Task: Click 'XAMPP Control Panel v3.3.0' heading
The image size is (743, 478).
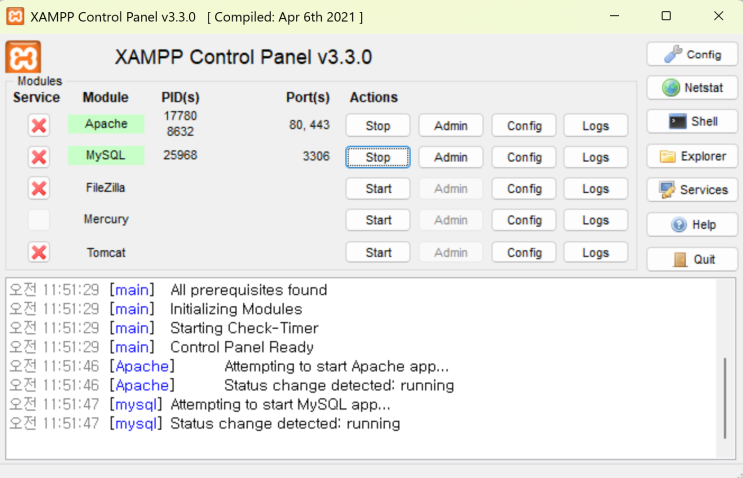Action: (x=243, y=57)
